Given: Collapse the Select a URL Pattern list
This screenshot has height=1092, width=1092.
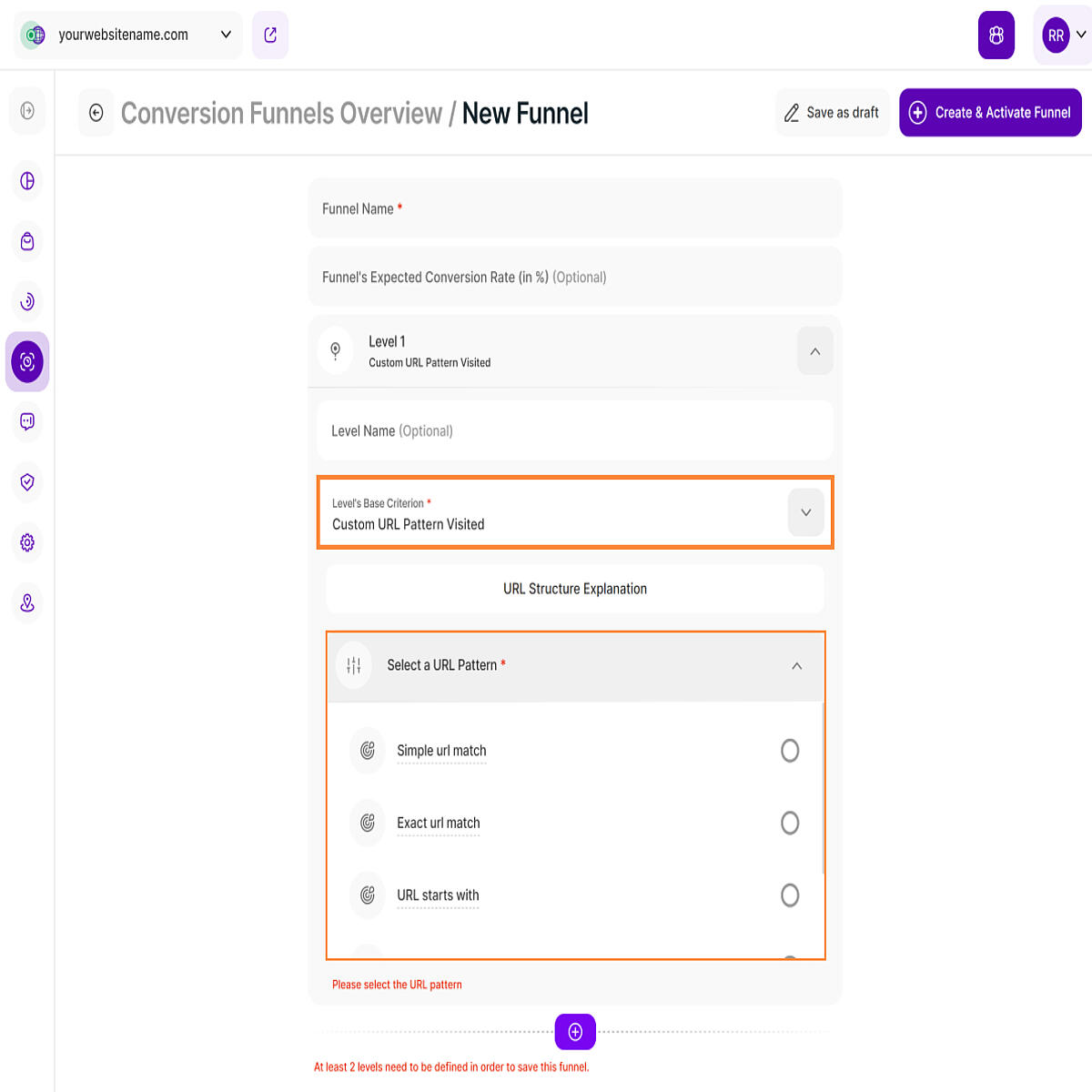Looking at the screenshot, I should pyautogui.click(x=797, y=666).
